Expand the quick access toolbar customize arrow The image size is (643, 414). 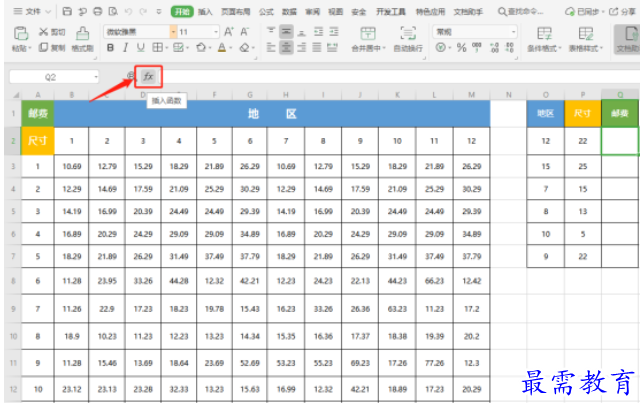coord(159,11)
